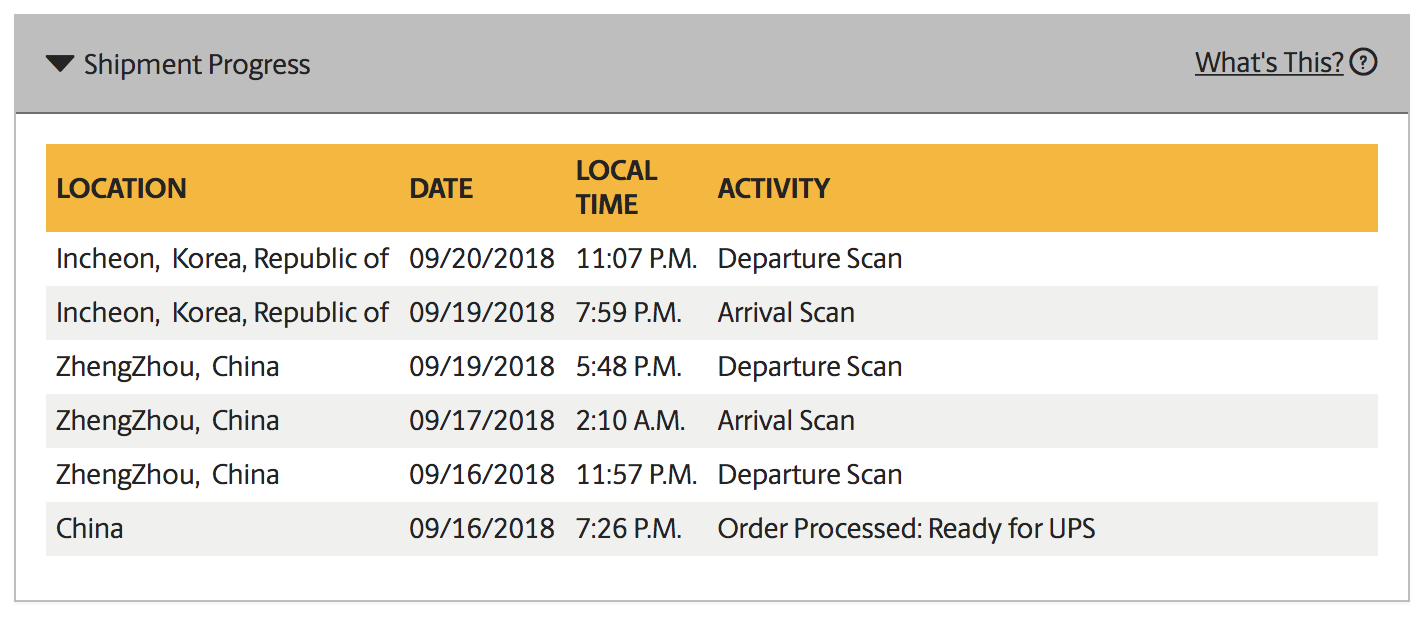Viewport: 1426px width, 620px height.
Task: Select Order Processed: Ready for UPS
Action: (907, 529)
